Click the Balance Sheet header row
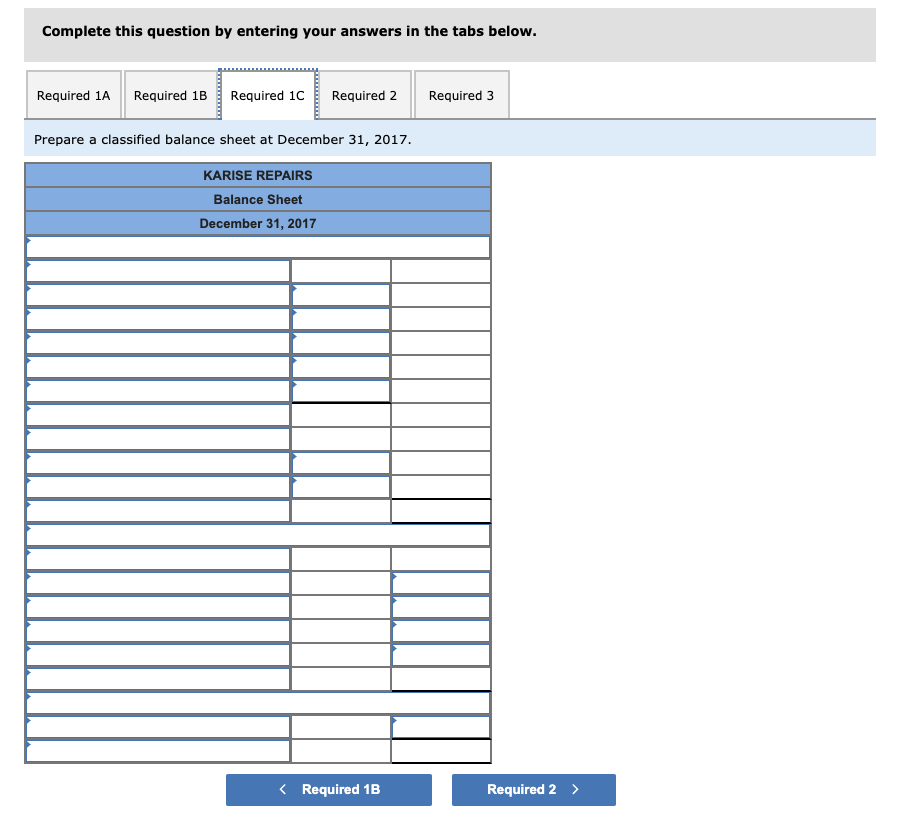 [x=258, y=199]
